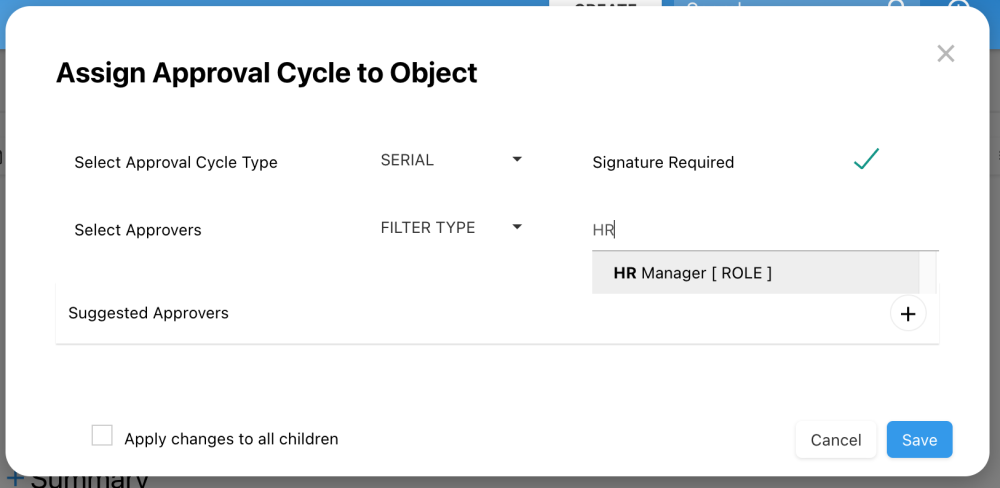Check the Apply changes to all children box
1000x488 pixels.
[x=102, y=436]
